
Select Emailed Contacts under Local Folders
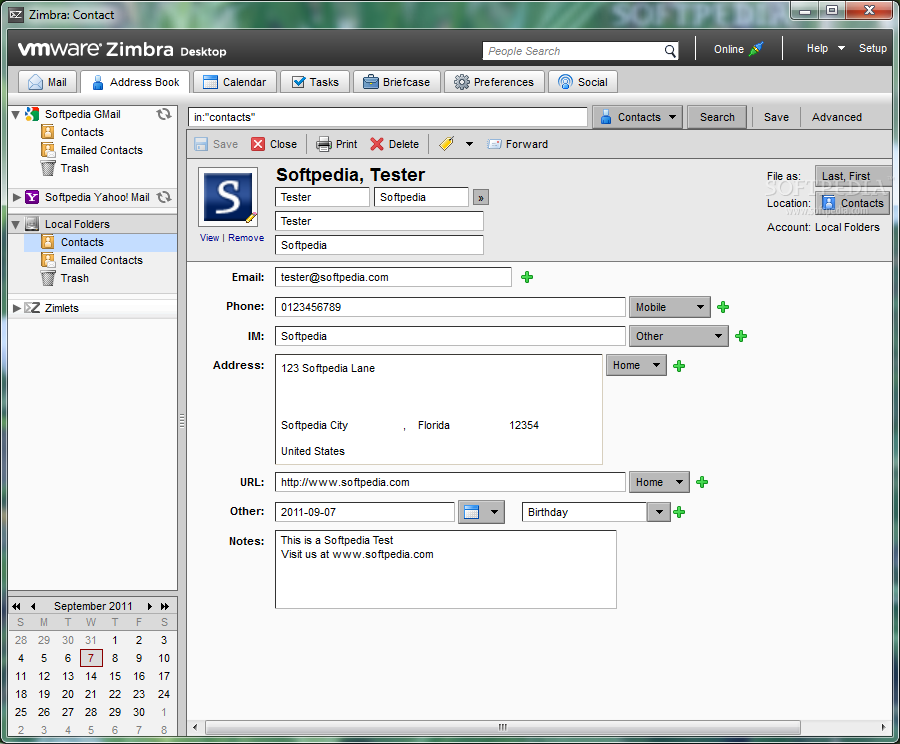pyautogui.click(x=102, y=261)
